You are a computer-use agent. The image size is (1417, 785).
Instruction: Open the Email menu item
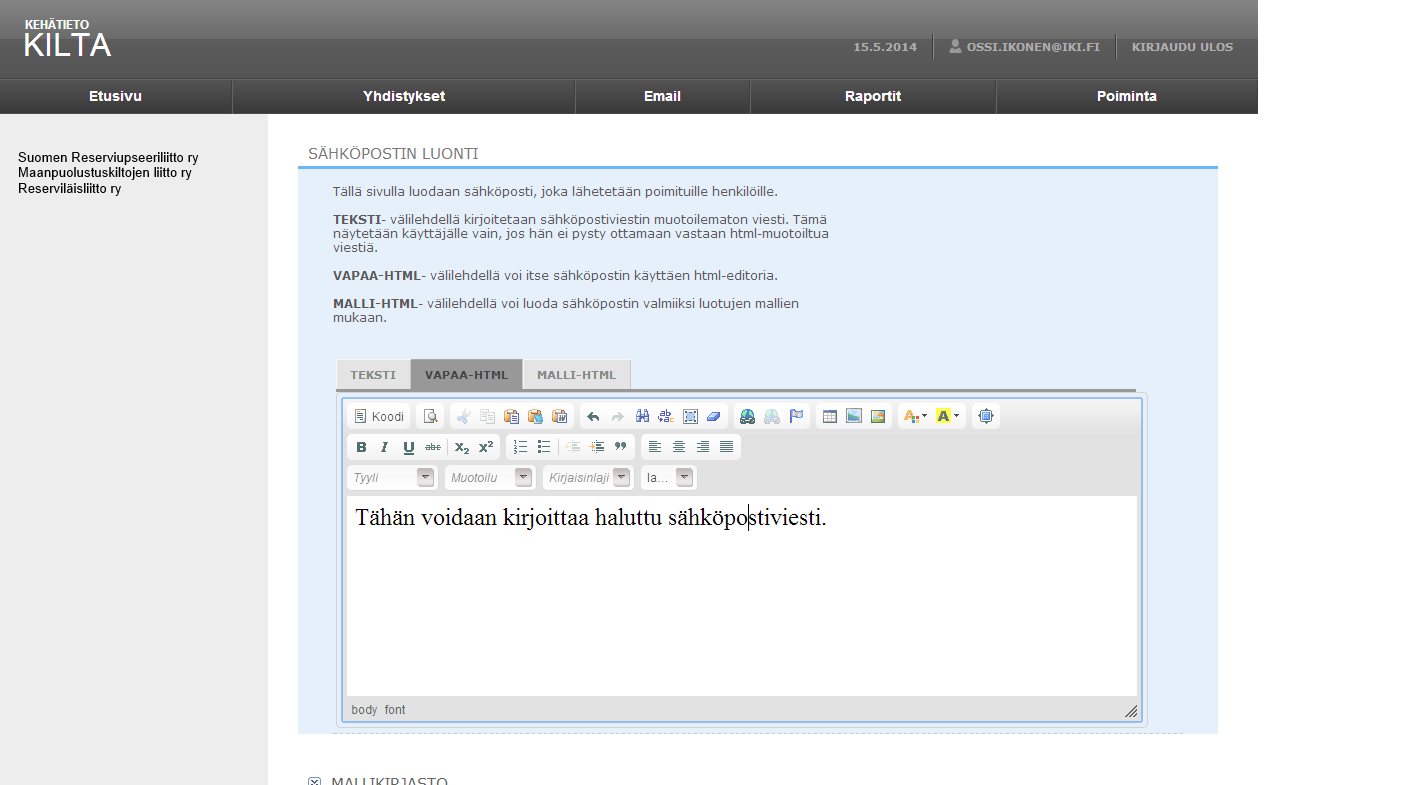click(662, 96)
